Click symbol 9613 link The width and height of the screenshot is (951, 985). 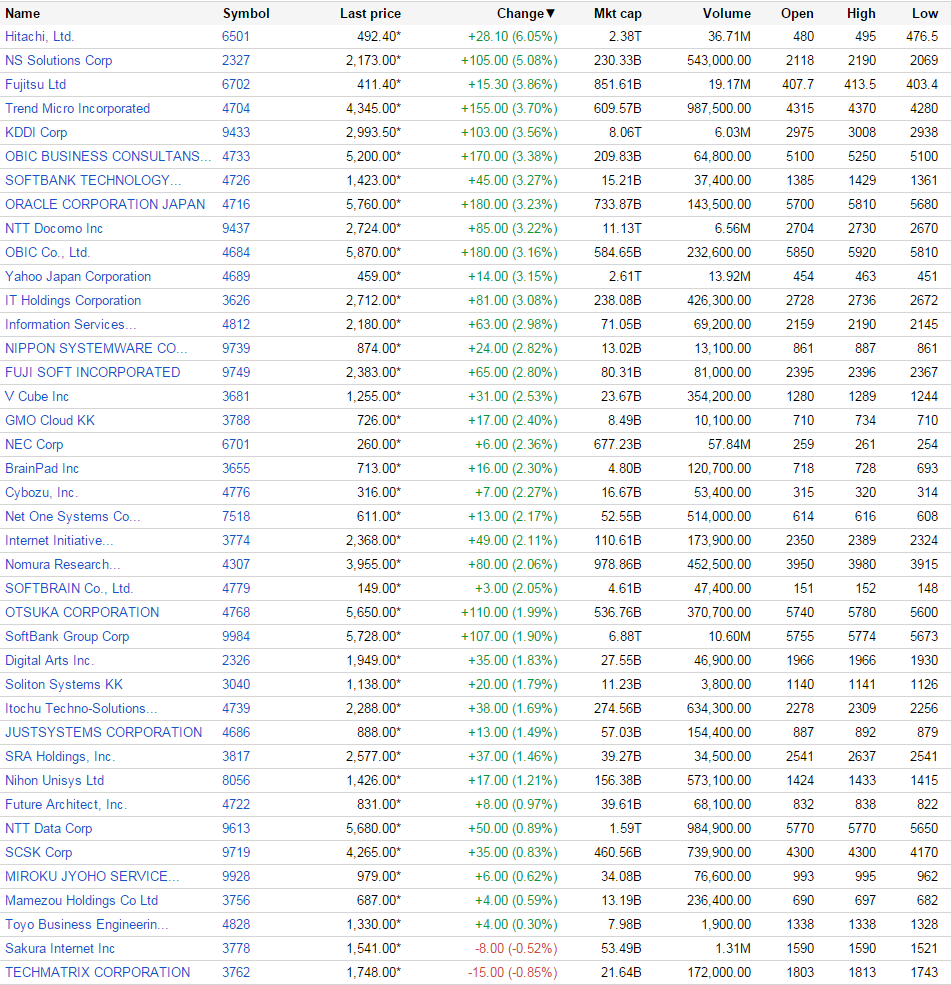[x=236, y=829]
